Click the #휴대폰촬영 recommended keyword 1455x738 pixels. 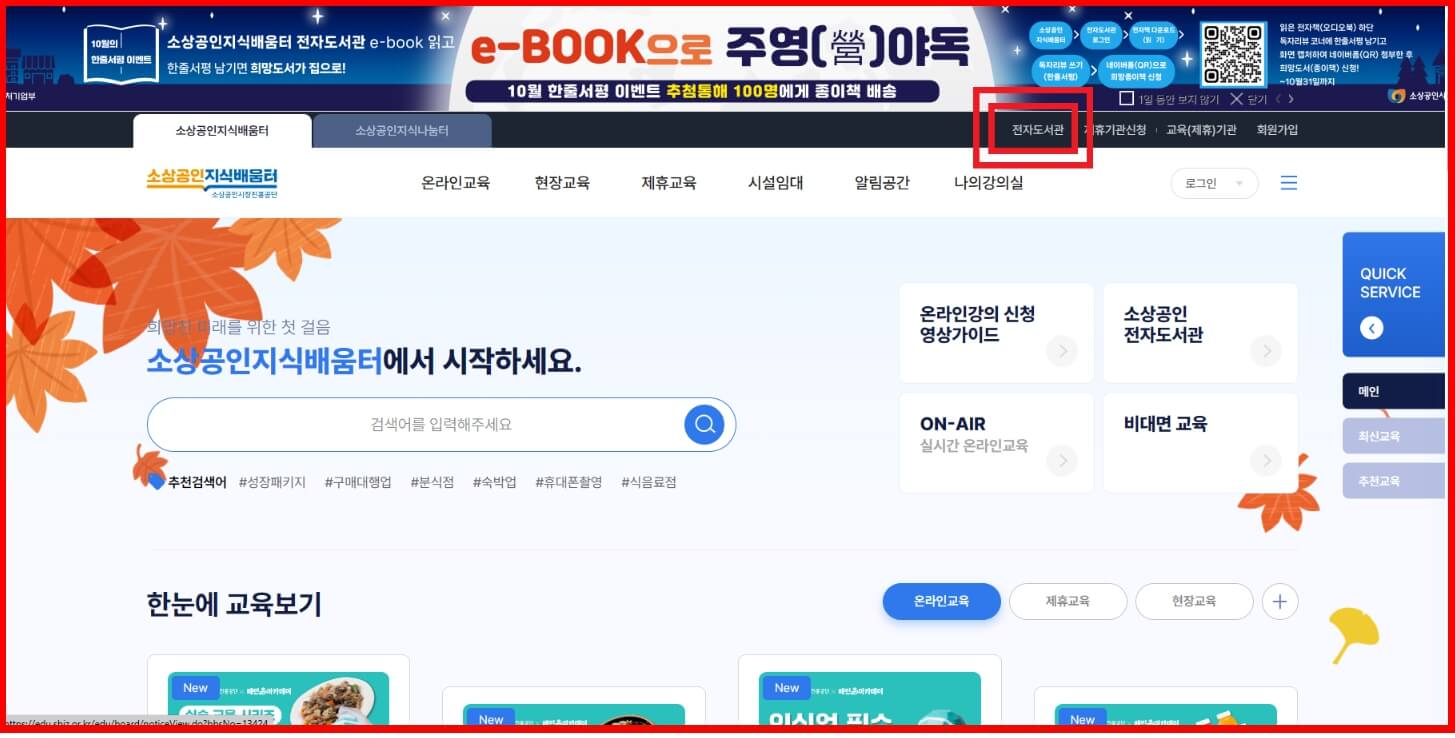[x=569, y=482]
